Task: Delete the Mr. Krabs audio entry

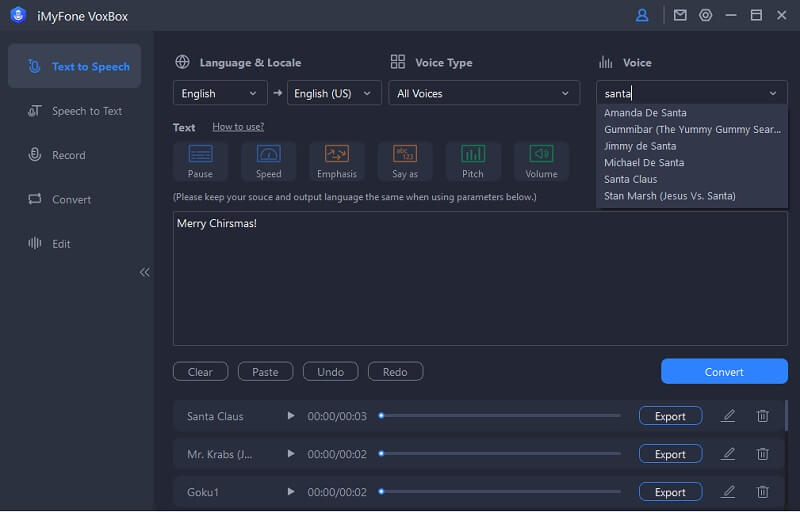Action: click(763, 453)
